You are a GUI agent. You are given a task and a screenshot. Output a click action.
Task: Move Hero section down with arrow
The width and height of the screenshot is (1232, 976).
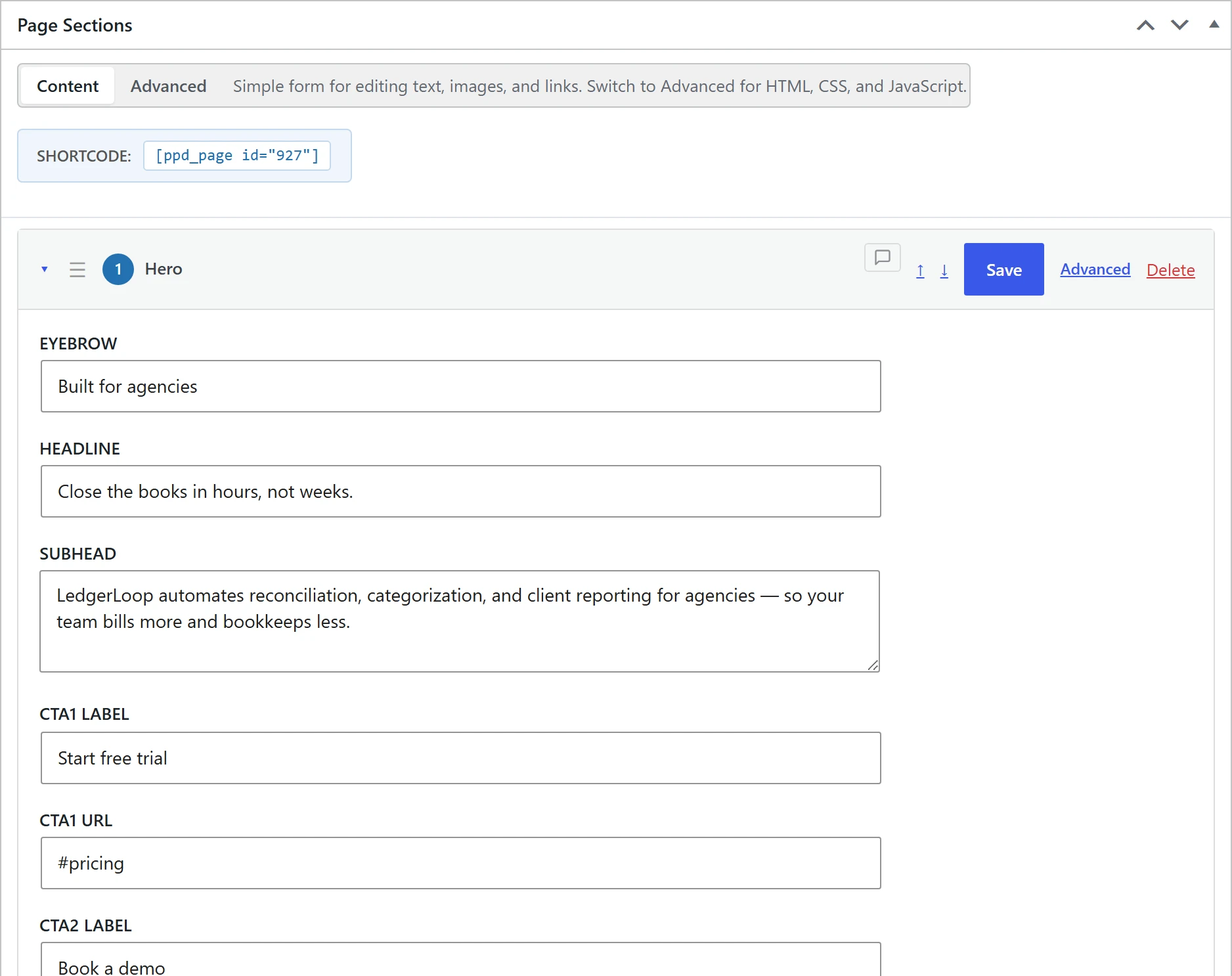pos(944,271)
